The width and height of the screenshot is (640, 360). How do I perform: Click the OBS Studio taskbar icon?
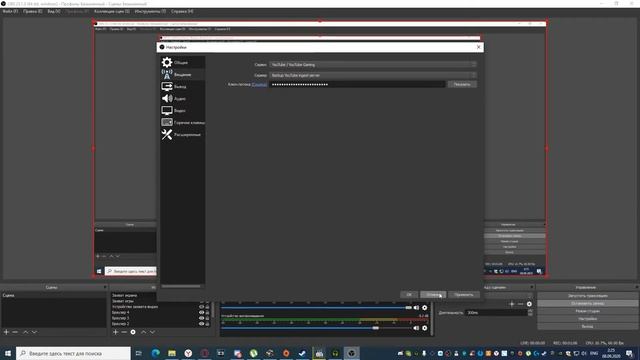(x=351, y=353)
